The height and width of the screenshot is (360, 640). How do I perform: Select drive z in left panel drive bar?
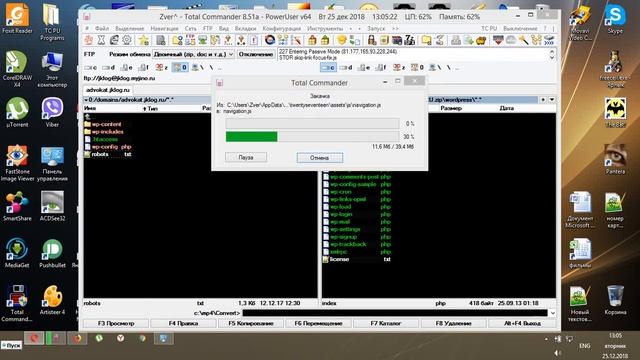[162, 67]
